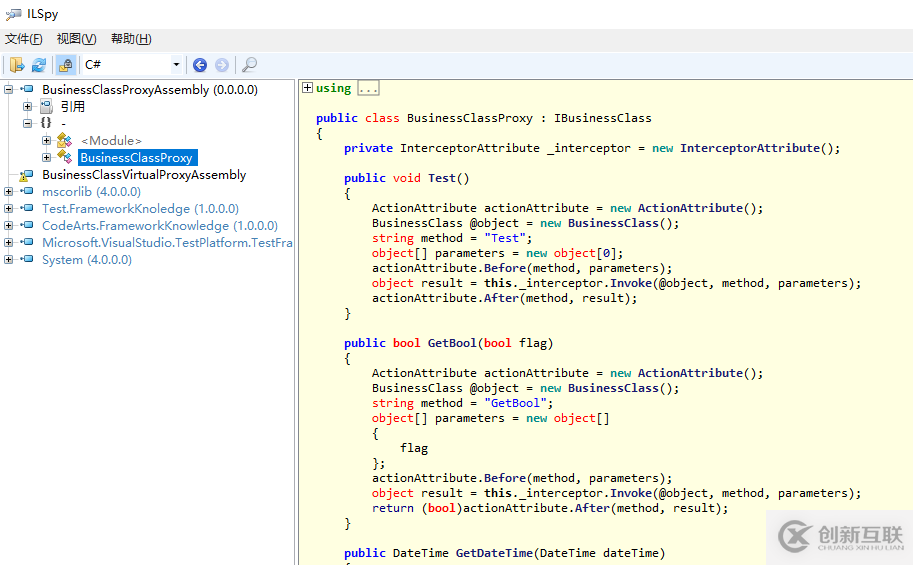The image size is (913, 565).
Task: Open the 视图(V) menu
Action: pos(76,39)
